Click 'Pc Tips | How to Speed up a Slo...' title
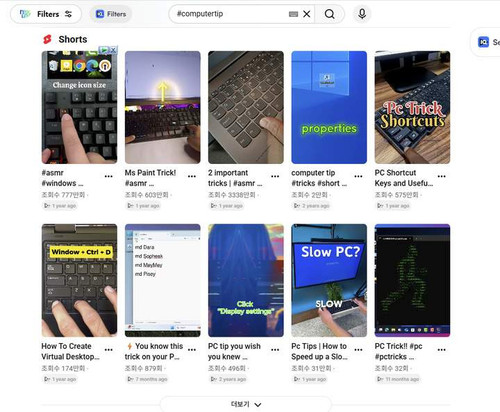This screenshot has width=500, height=412. click(x=319, y=351)
